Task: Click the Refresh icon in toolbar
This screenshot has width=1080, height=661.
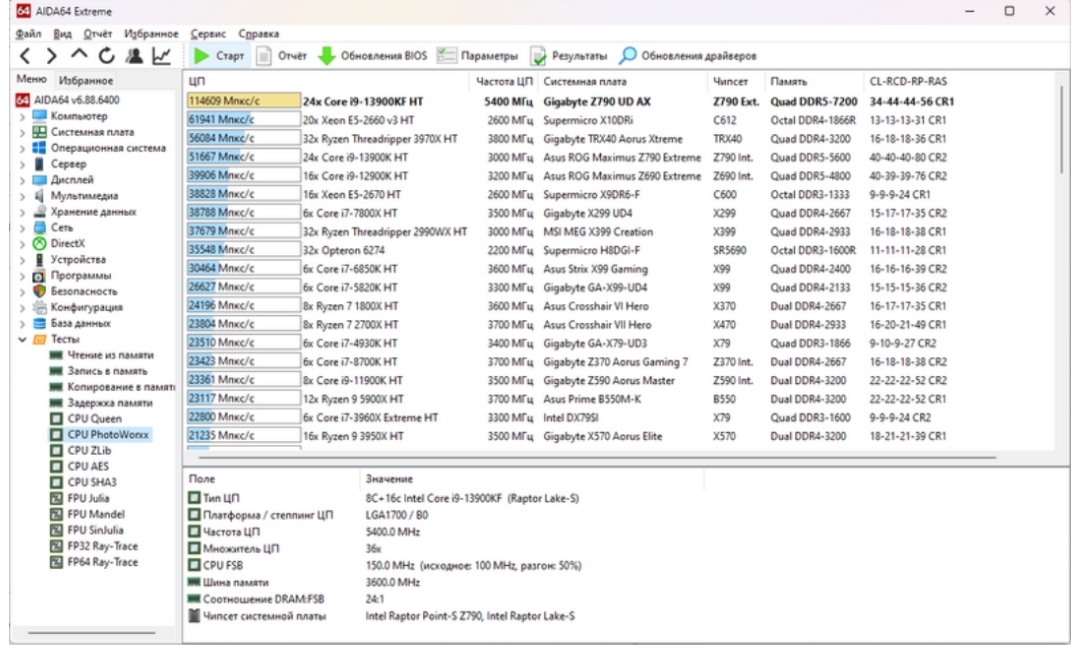Action: pyautogui.click(x=107, y=56)
